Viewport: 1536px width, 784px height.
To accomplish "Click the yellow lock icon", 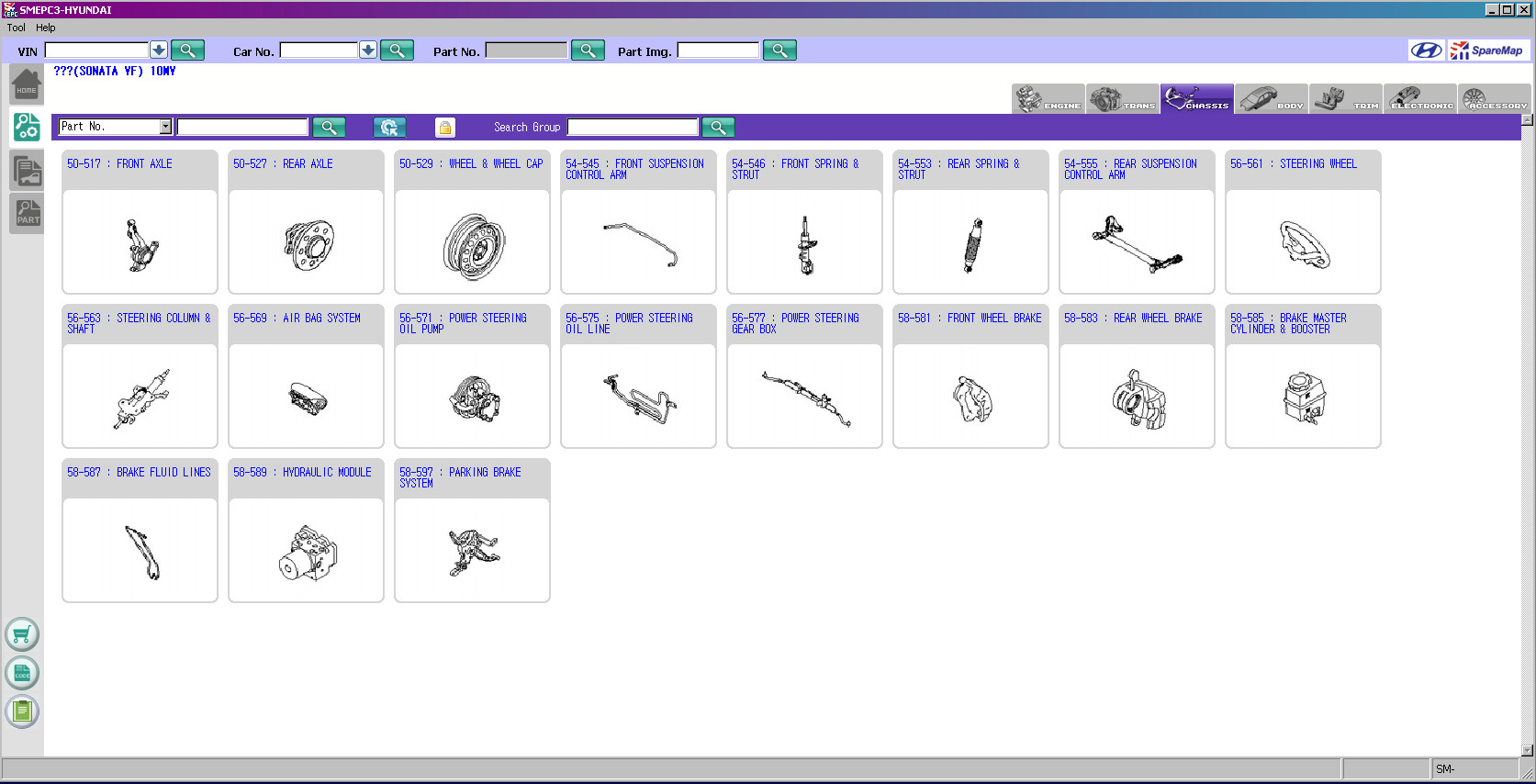I will coord(444,128).
